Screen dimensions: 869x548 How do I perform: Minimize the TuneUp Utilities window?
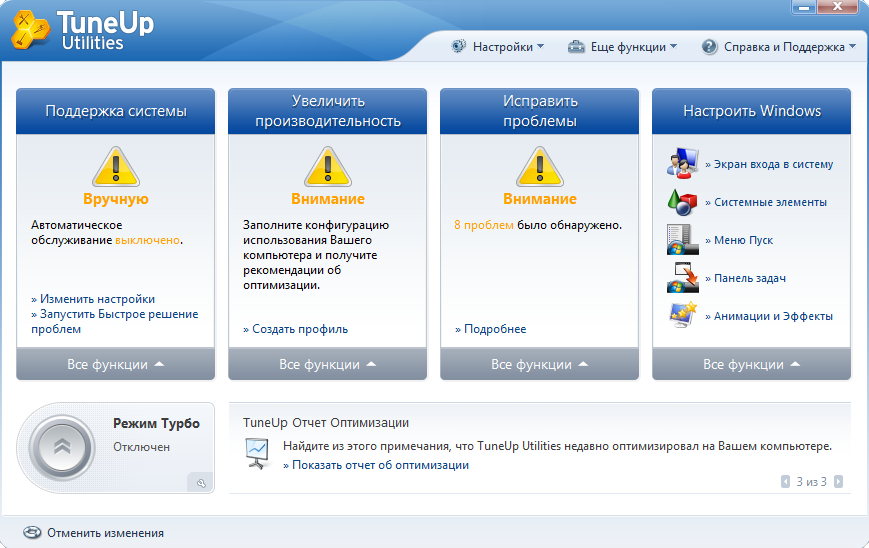click(x=803, y=7)
